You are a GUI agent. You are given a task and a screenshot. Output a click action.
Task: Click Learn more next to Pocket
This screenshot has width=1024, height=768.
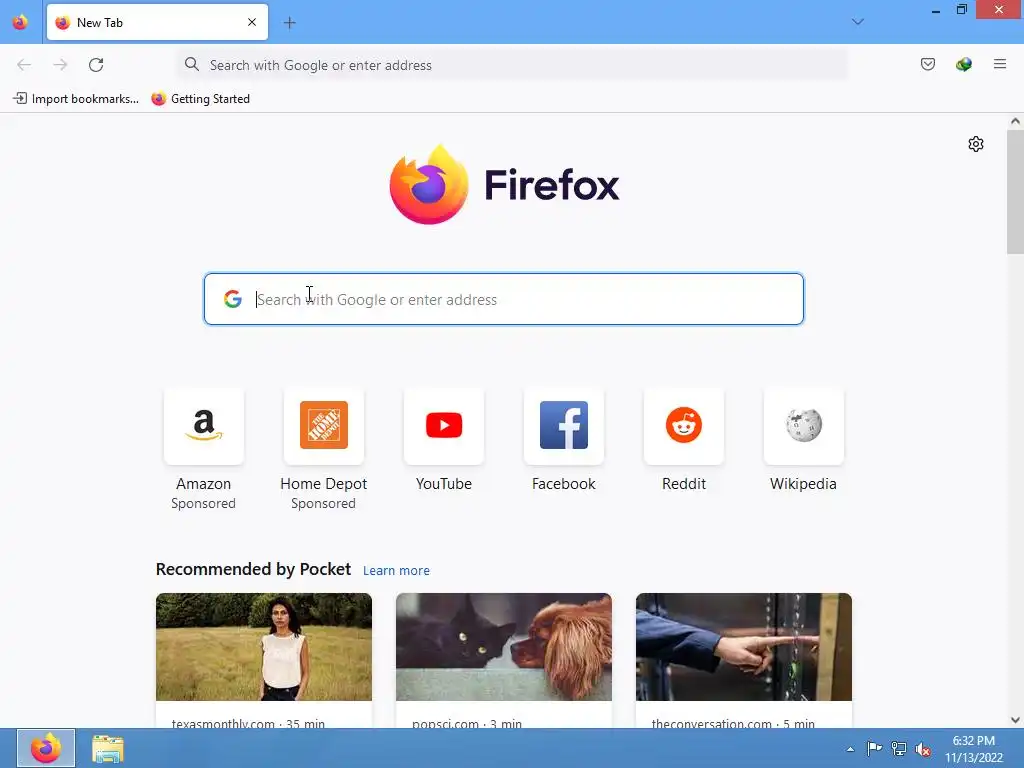396,571
